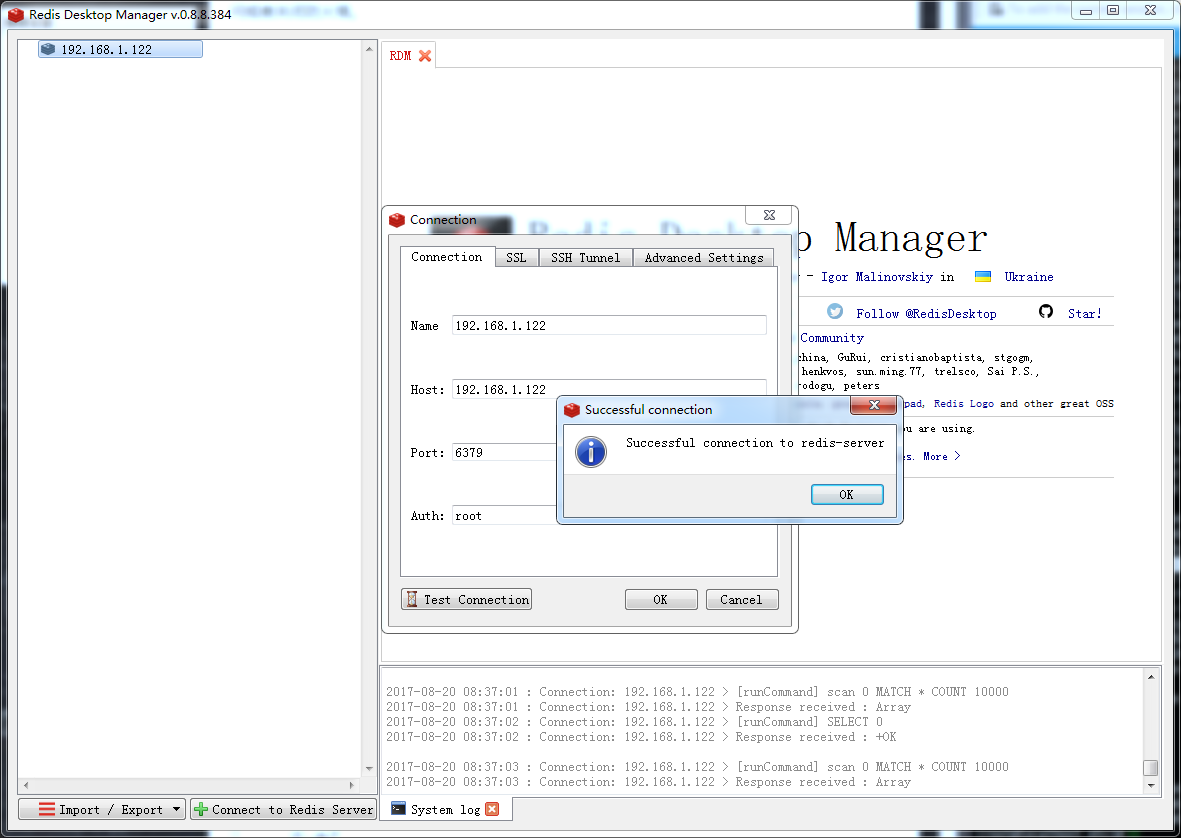
Task: Click the Port input field
Action: click(505, 453)
